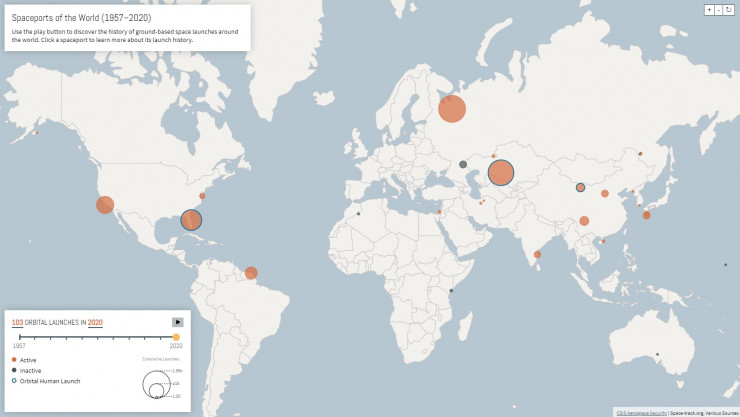Zoom in with the plus button
The height and width of the screenshot is (417, 740).
(709, 9)
